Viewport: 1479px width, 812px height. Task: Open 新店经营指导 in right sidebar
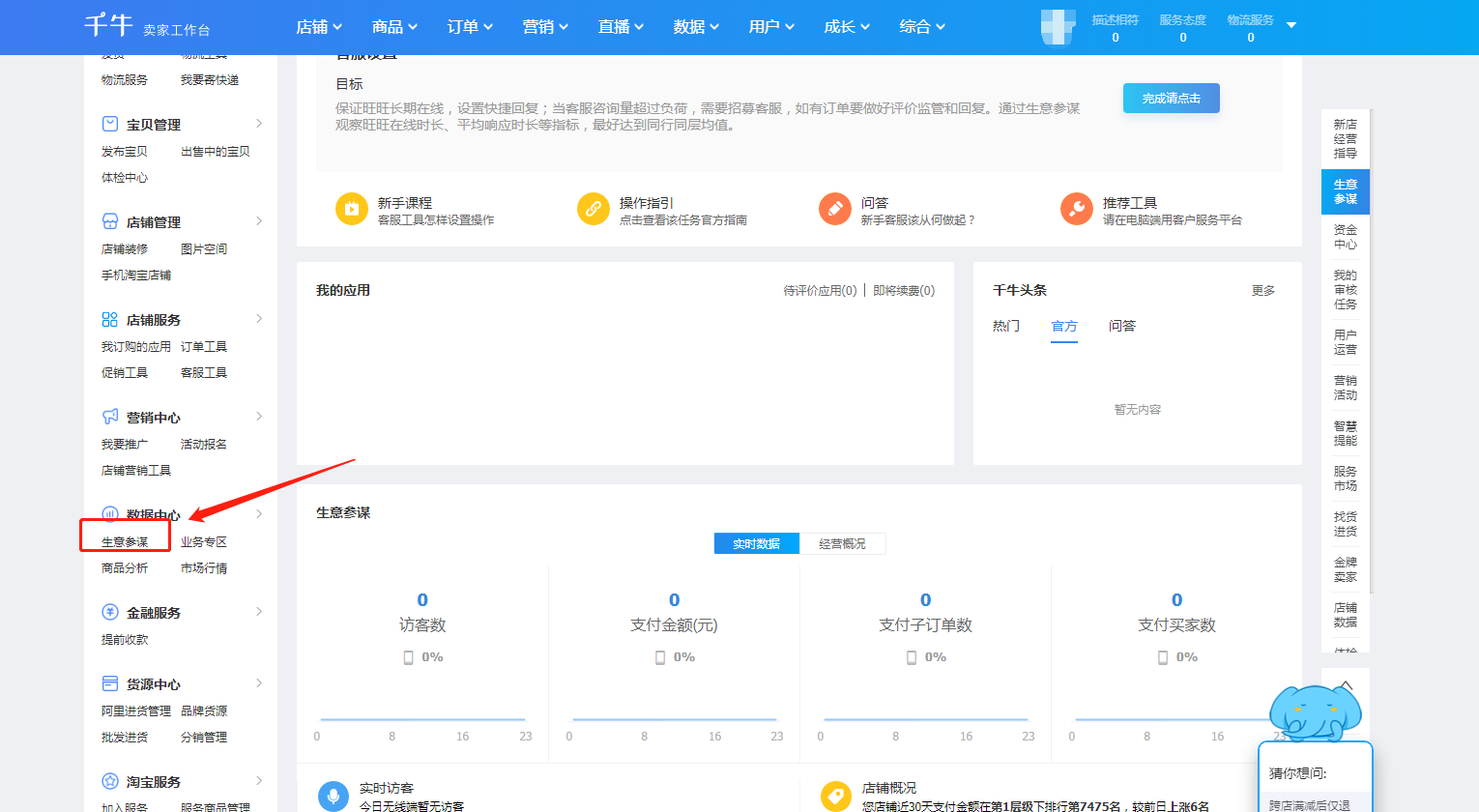[x=1346, y=138]
